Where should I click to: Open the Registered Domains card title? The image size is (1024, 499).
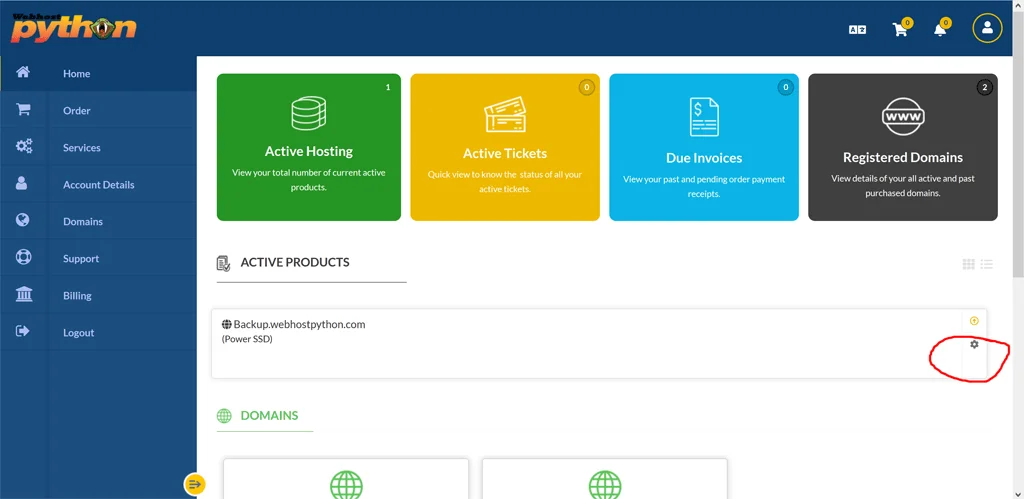pos(903,157)
